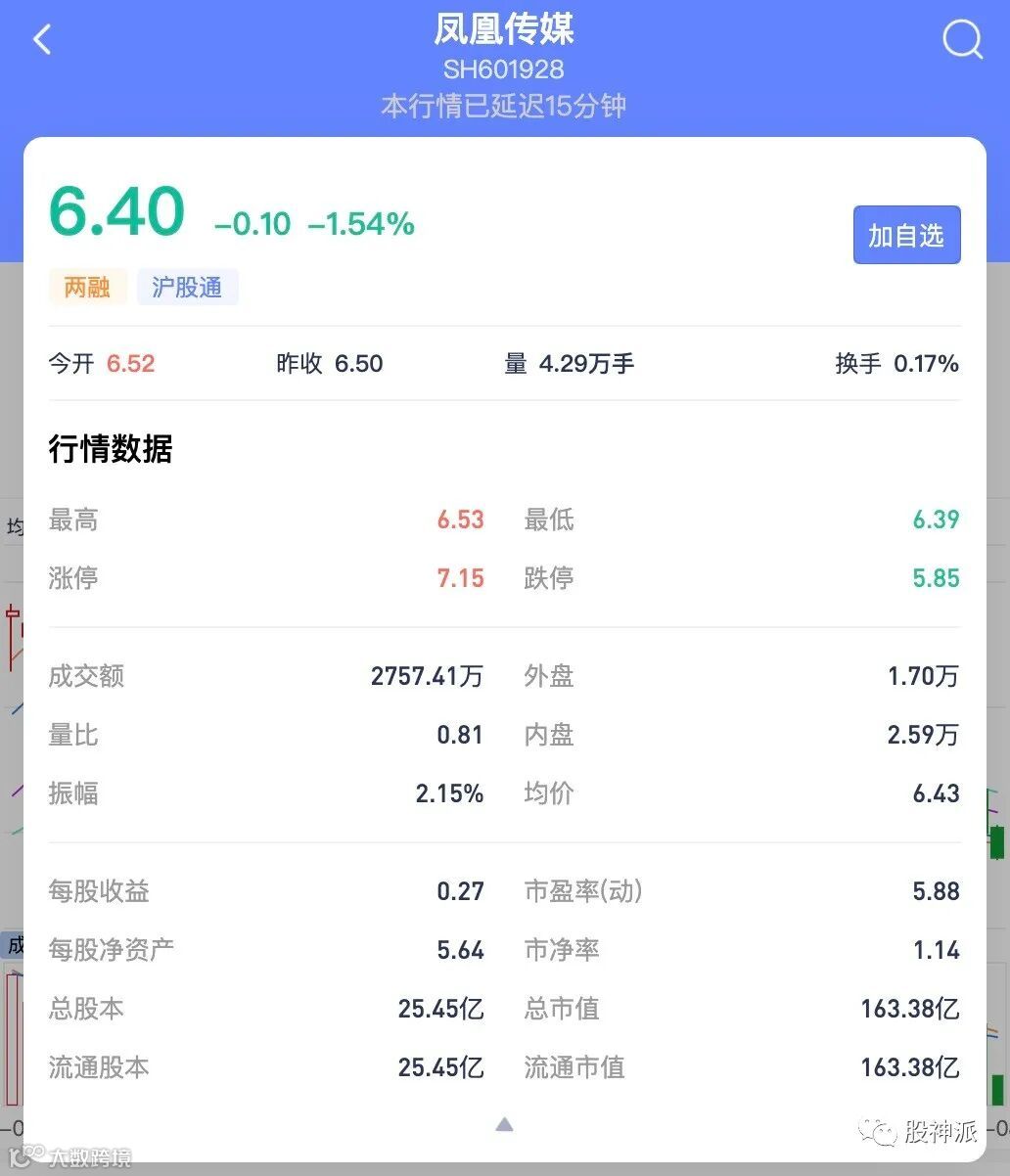Select the 成交额 value 2757.41万
This screenshot has width=1010, height=1176.
428,676
